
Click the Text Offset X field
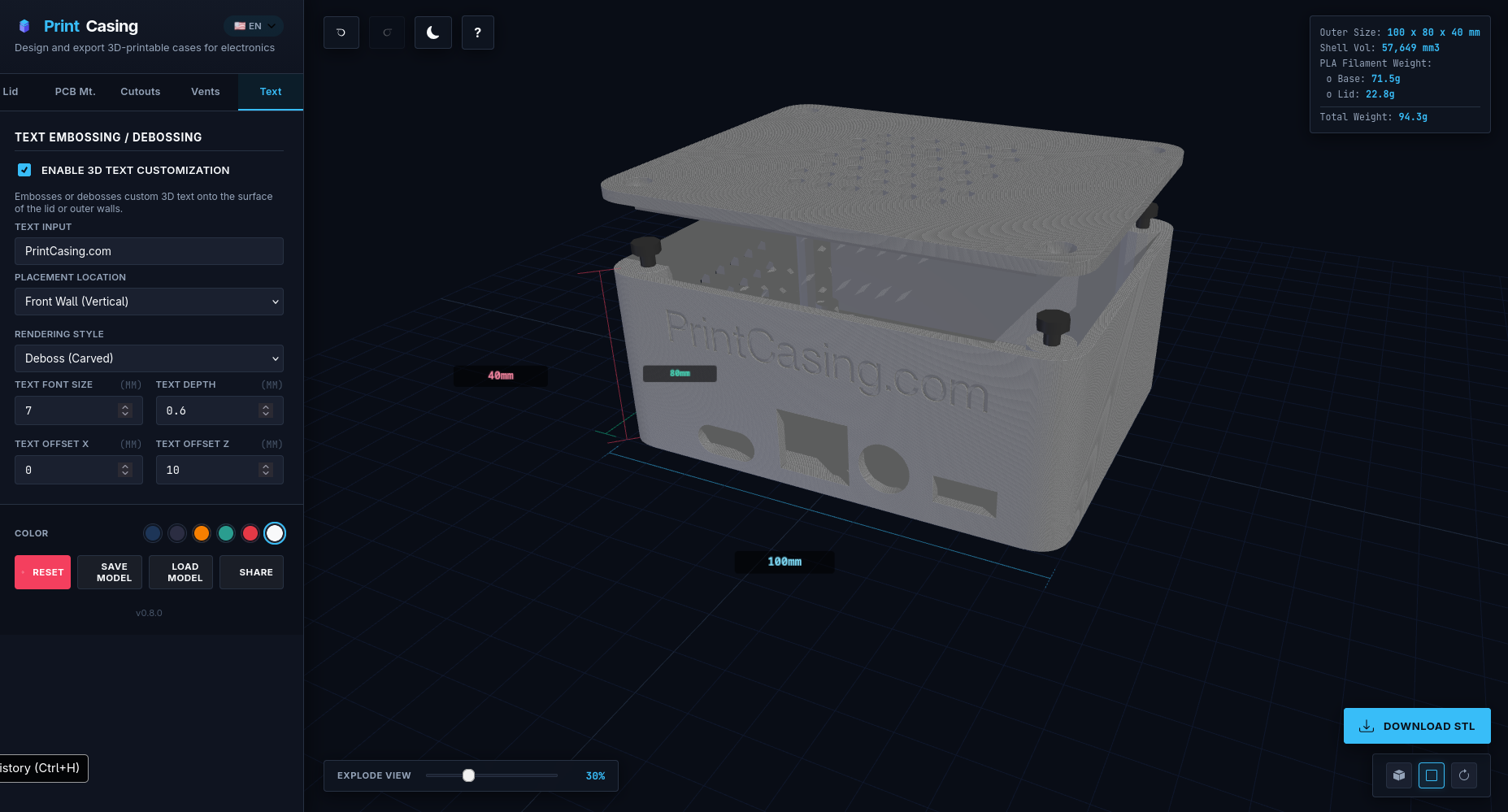[79, 470]
